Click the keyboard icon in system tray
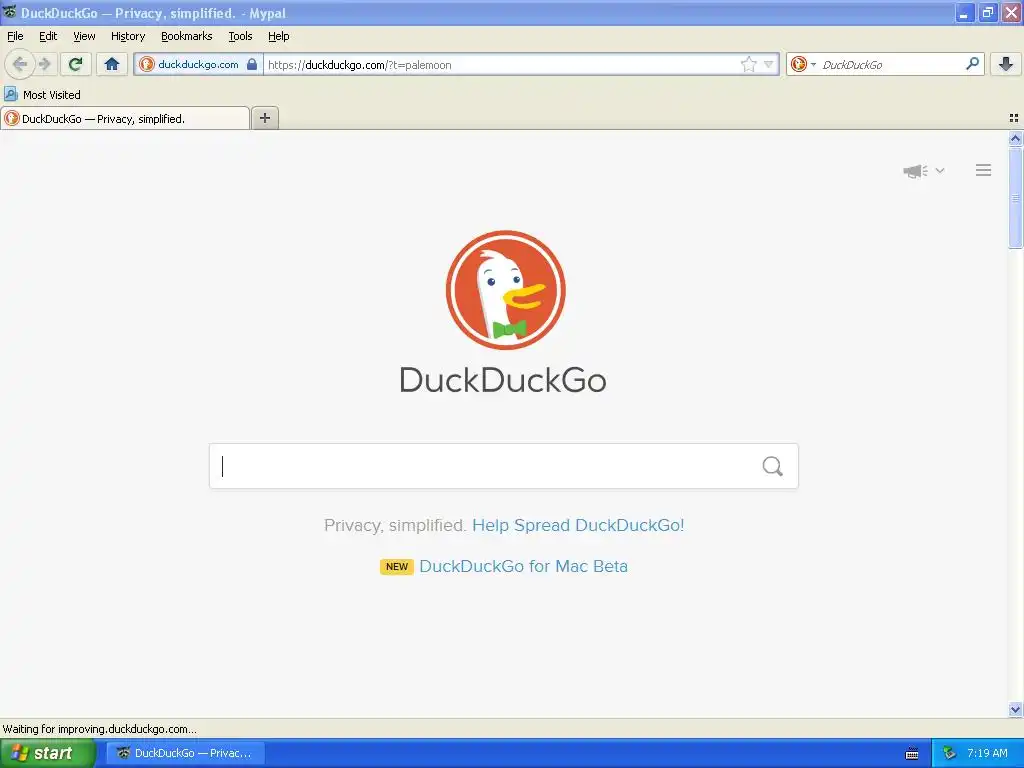Screen dimensions: 1024x768 (912, 754)
